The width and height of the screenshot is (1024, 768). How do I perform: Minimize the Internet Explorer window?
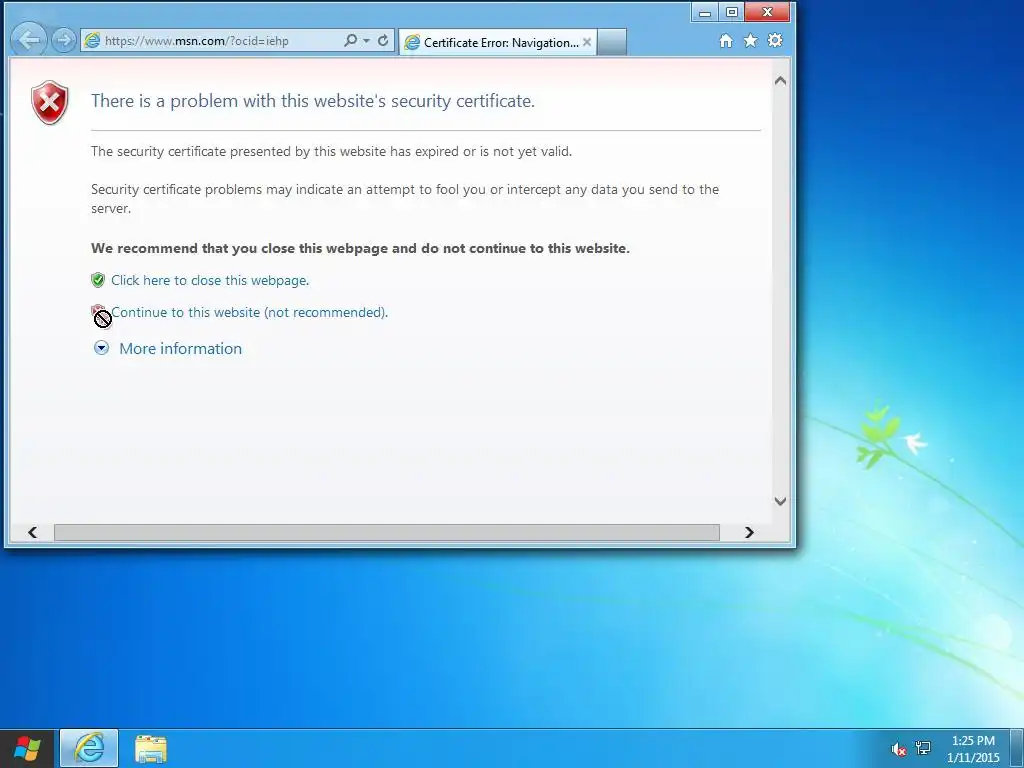[705, 12]
